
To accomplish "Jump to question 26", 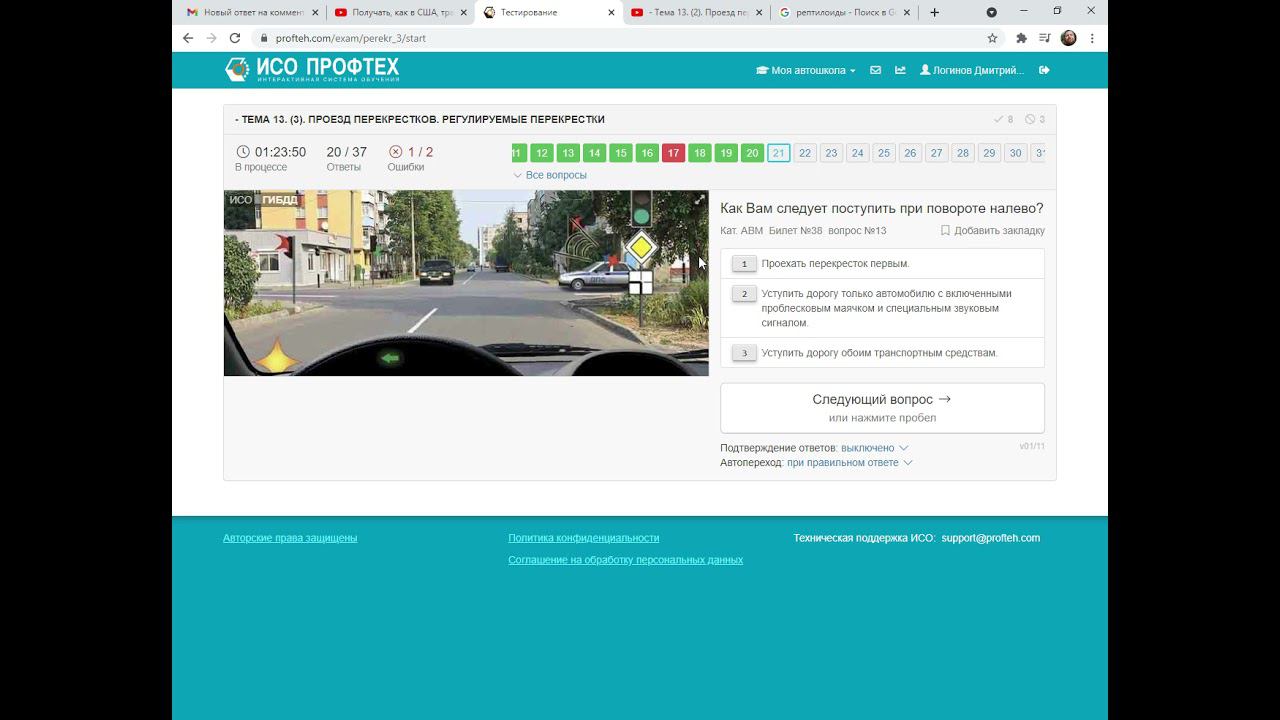I will [910, 153].
